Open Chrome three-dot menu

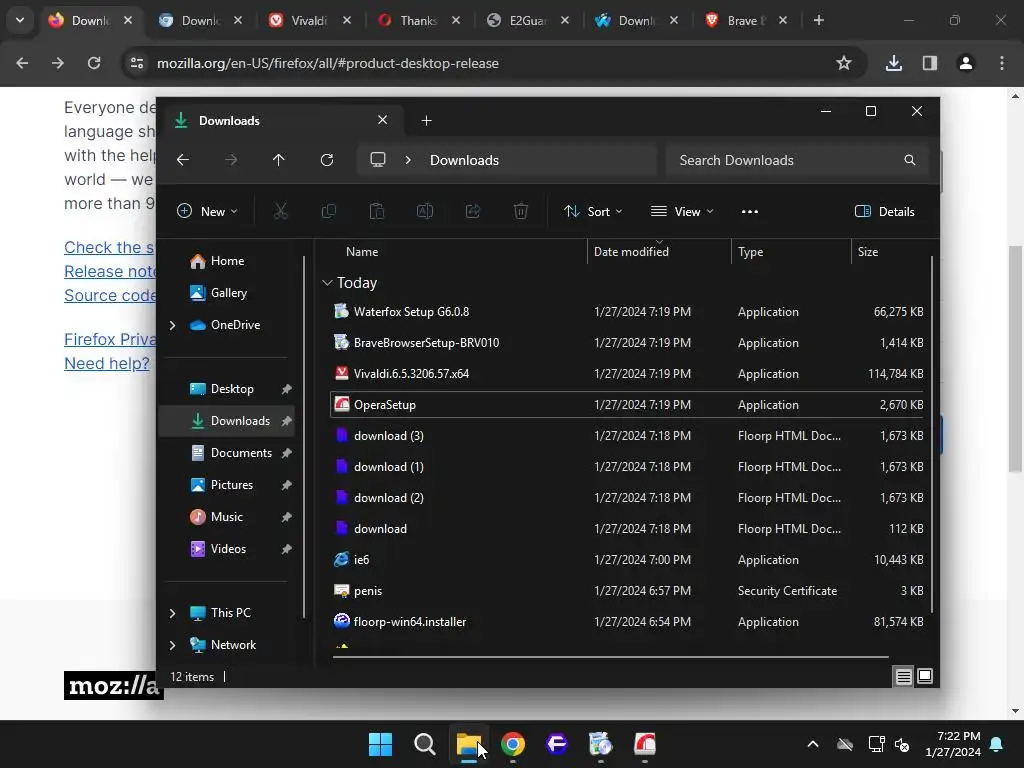[x=1002, y=63]
